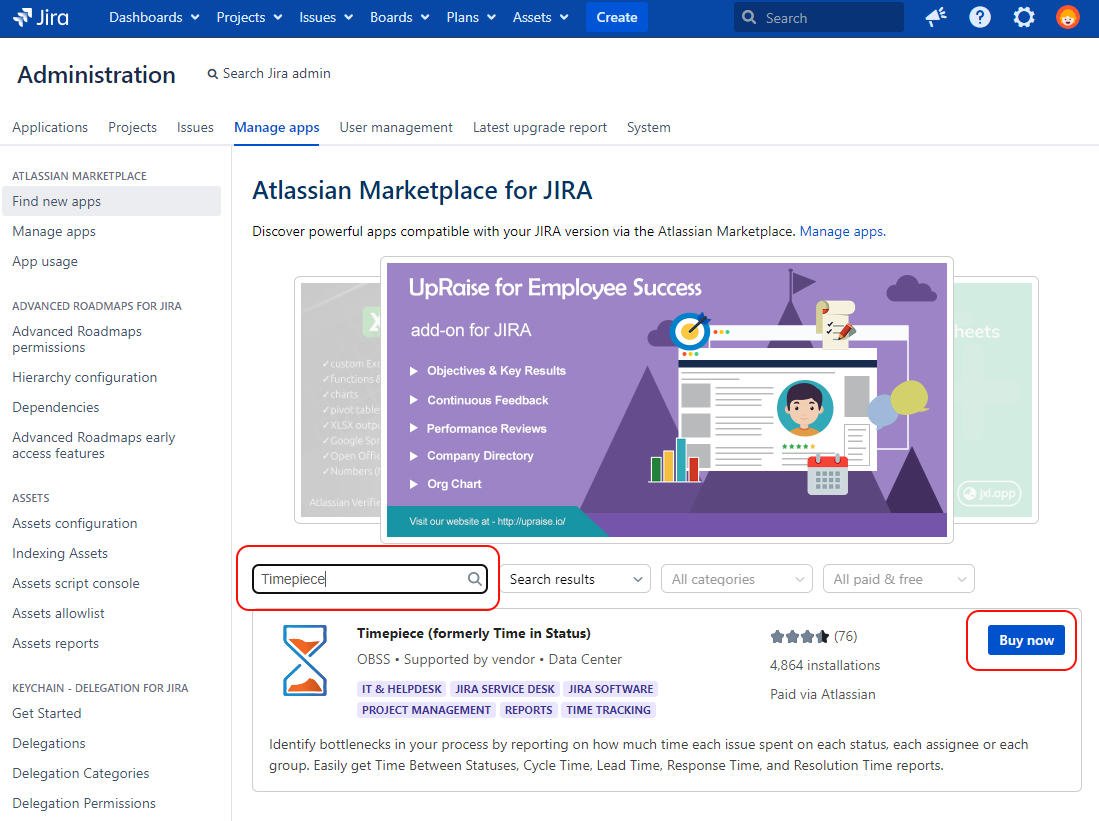Open the help question mark icon
The height and width of the screenshot is (821, 1099).
tap(980, 17)
